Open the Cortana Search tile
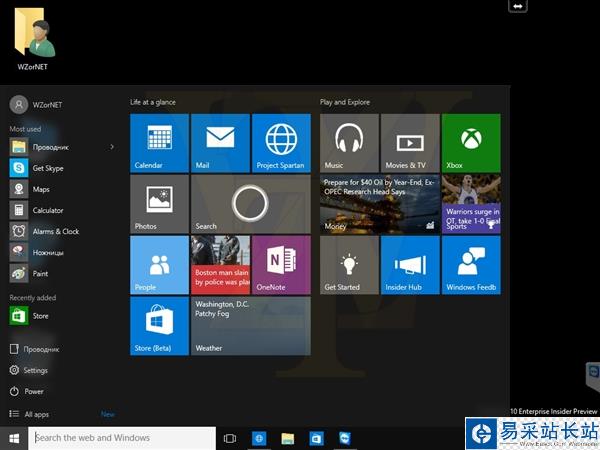This screenshot has height=450, width=600. [251, 204]
